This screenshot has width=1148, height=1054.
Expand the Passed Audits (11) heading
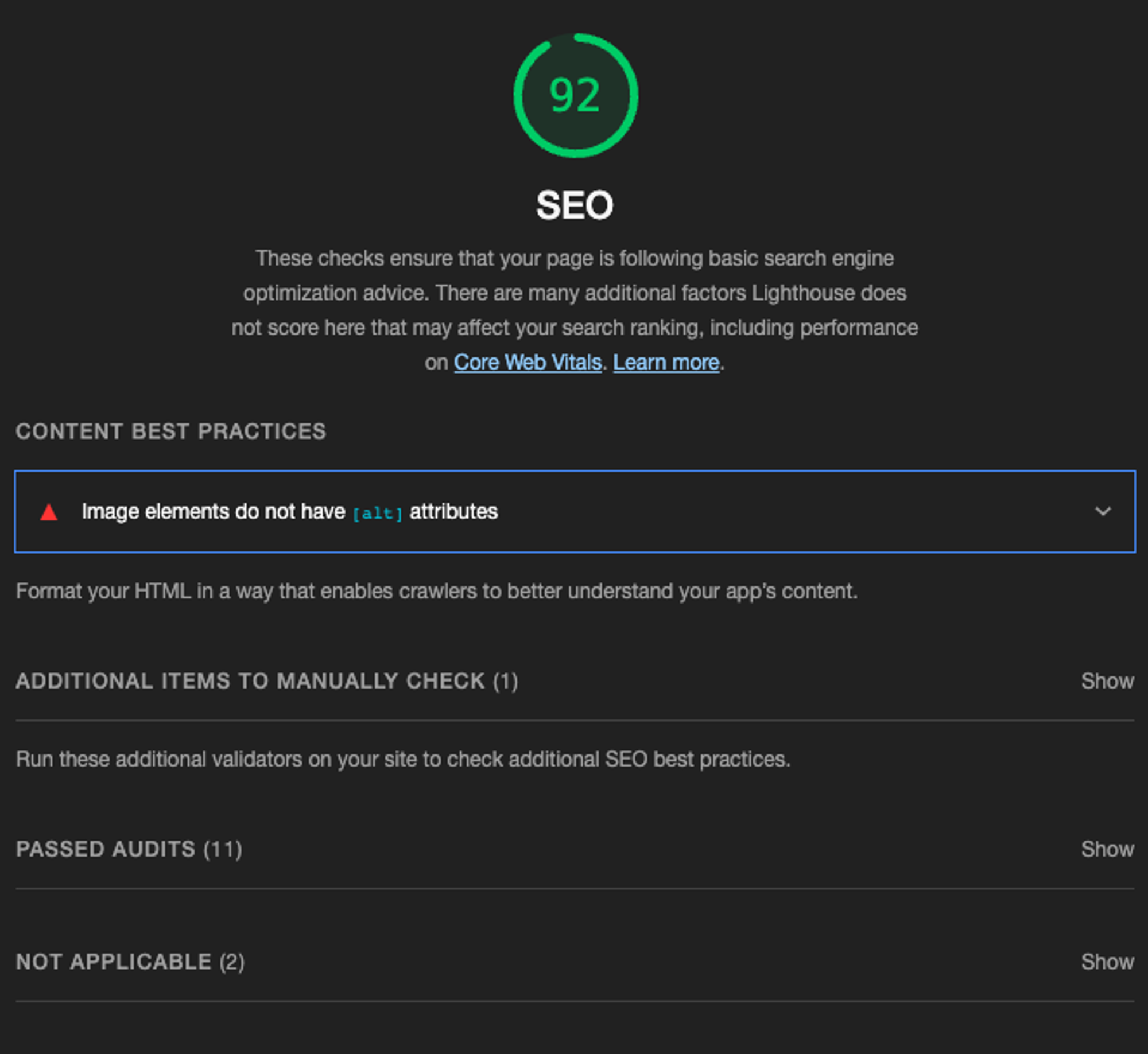point(129,849)
